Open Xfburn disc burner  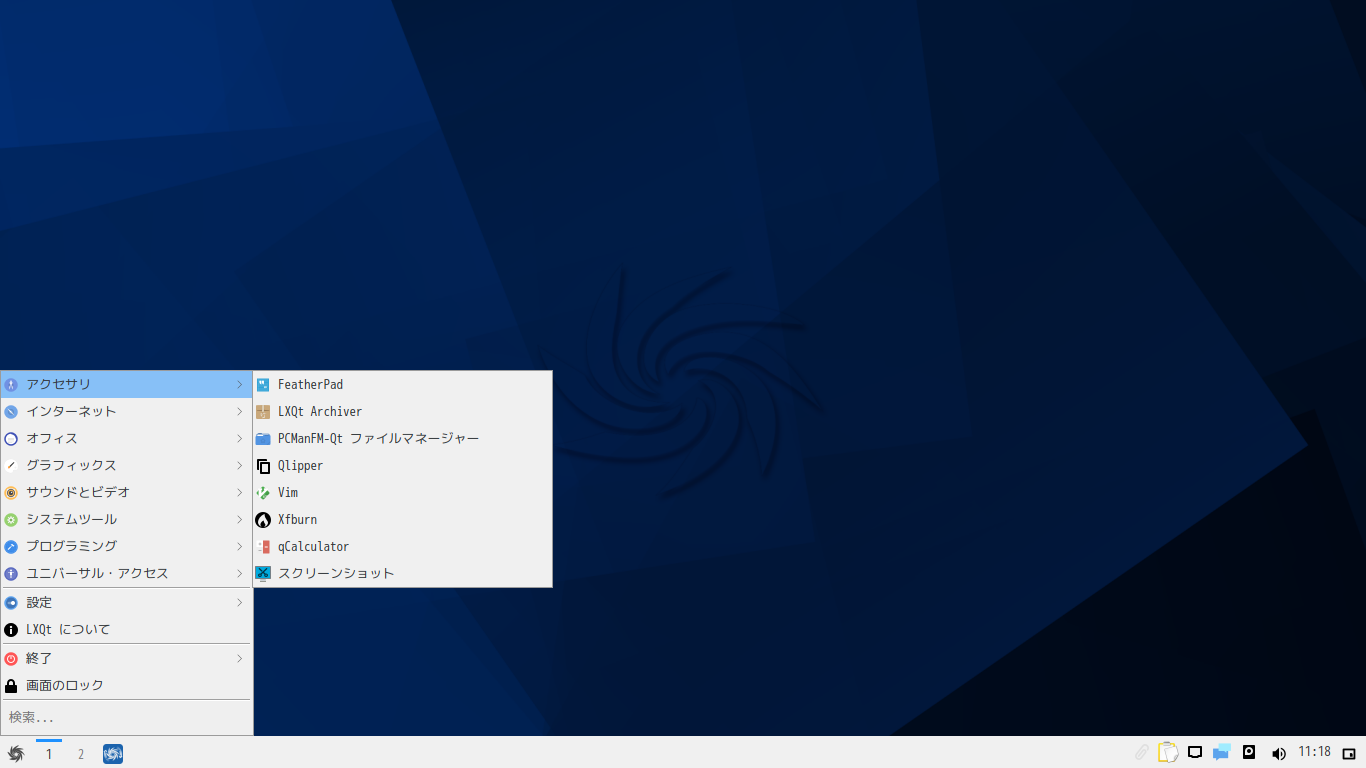point(402,519)
